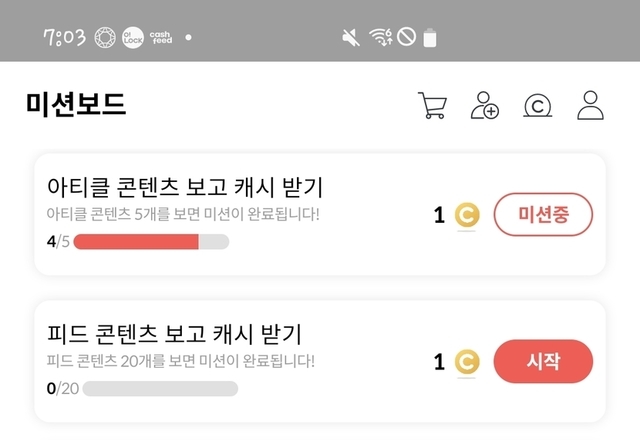Tap the Wi-Fi status icon
This screenshot has height=440, width=640.
click(379, 38)
